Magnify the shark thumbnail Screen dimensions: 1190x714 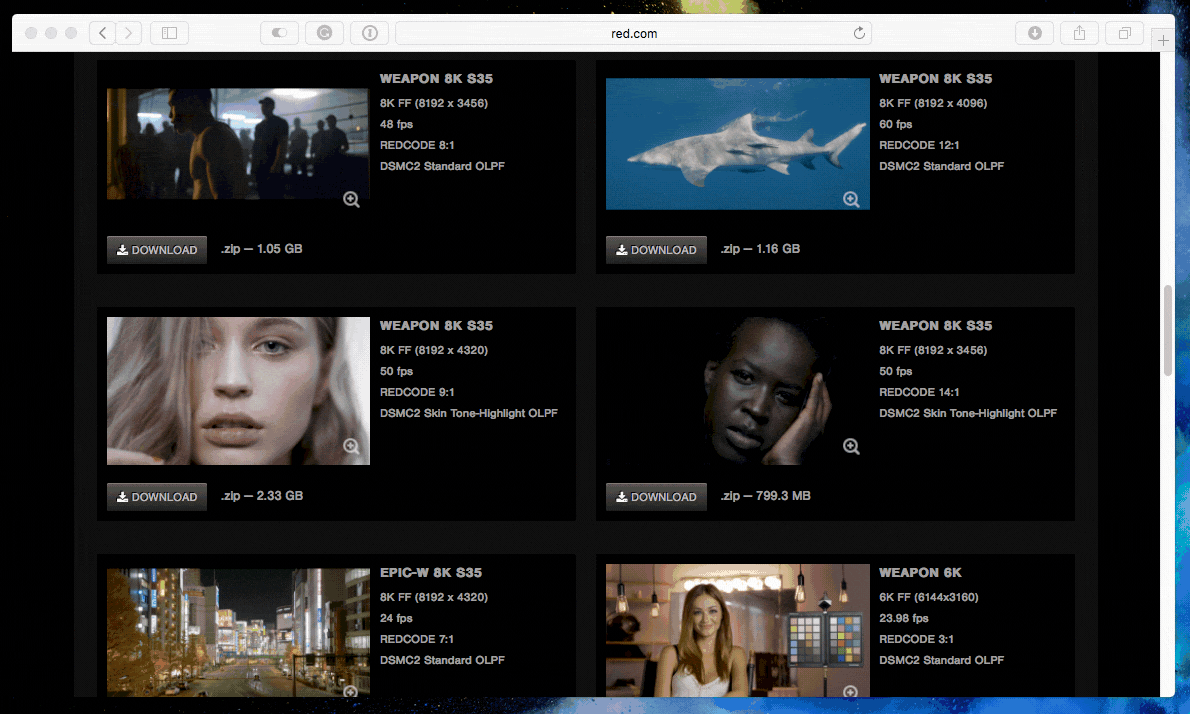coord(852,200)
